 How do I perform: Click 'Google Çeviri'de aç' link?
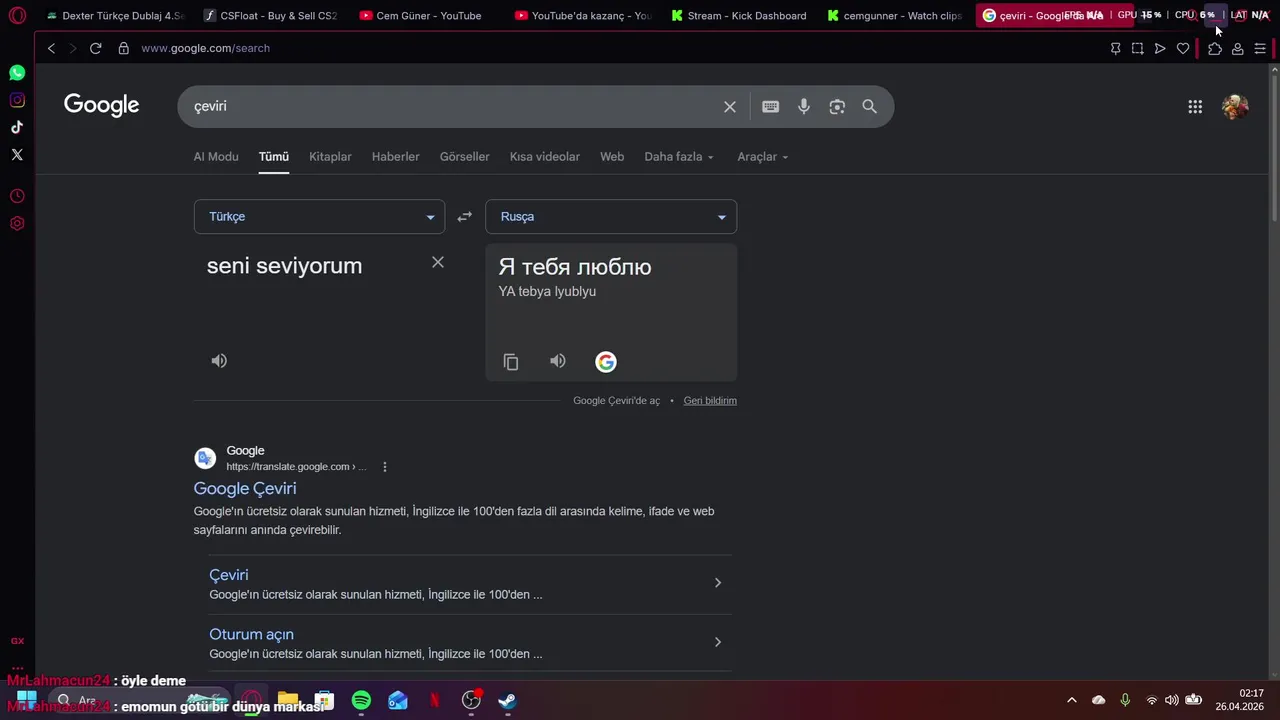[616, 401]
